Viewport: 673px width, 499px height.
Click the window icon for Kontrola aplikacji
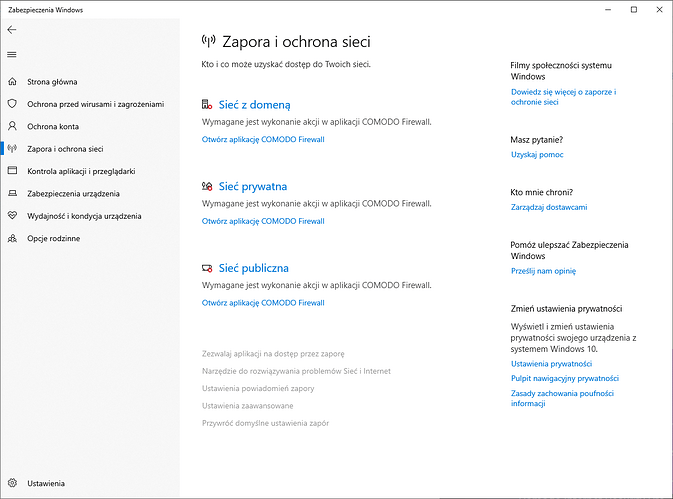pyautogui.click(x=12, y=171)
